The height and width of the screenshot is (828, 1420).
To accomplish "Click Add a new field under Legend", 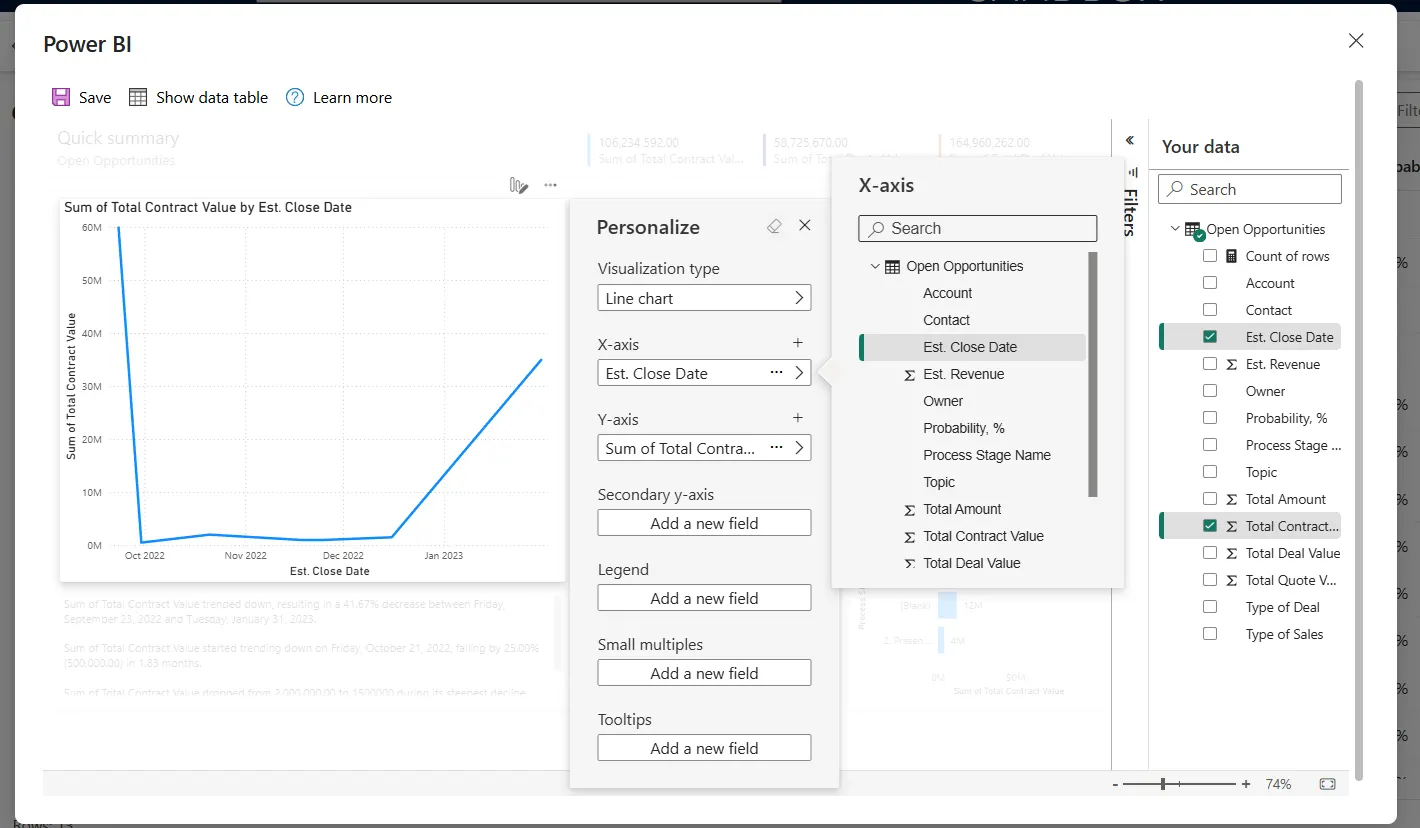I will (x=704, y=598).
